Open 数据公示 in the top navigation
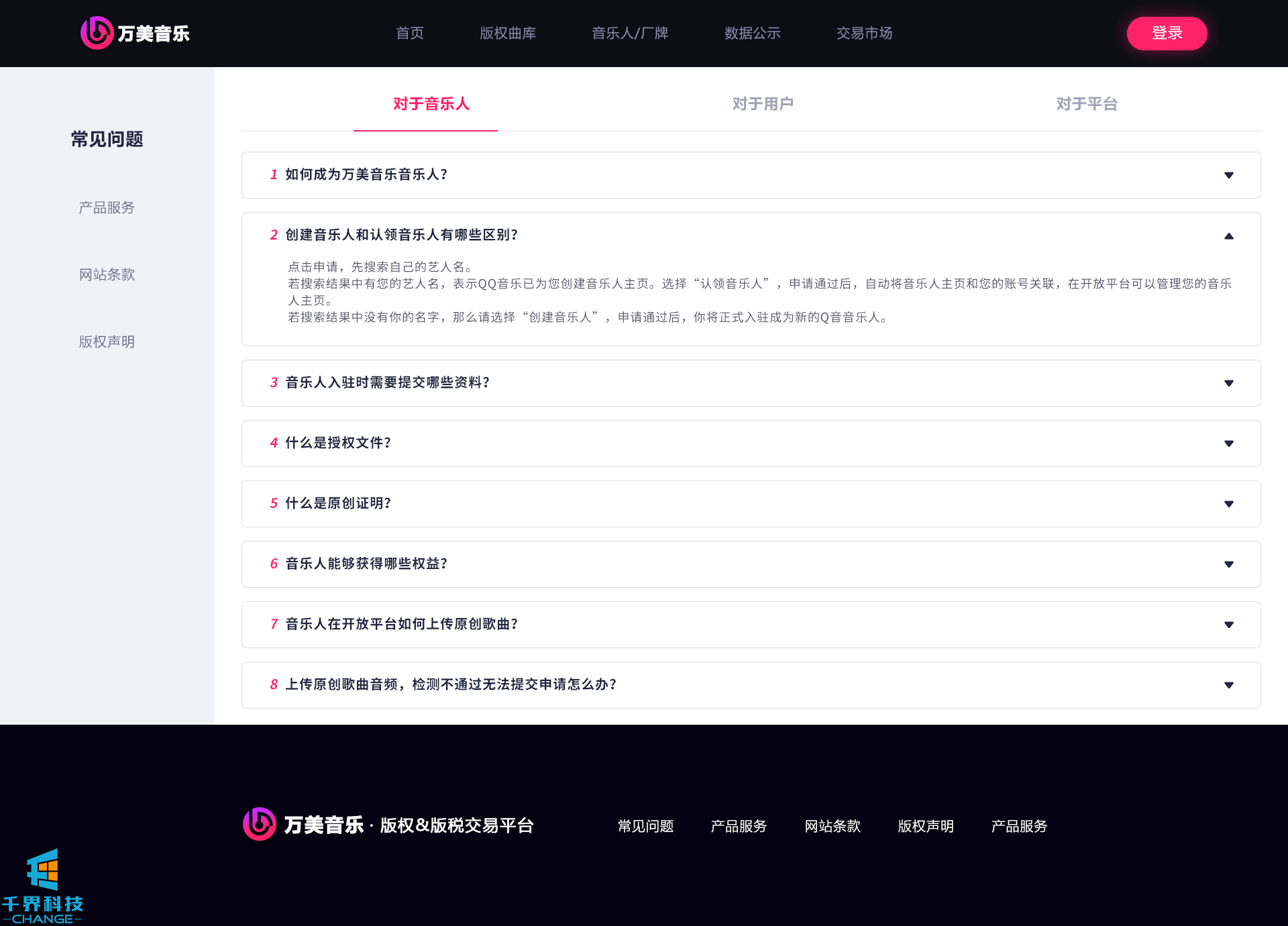 pos(752,33)
